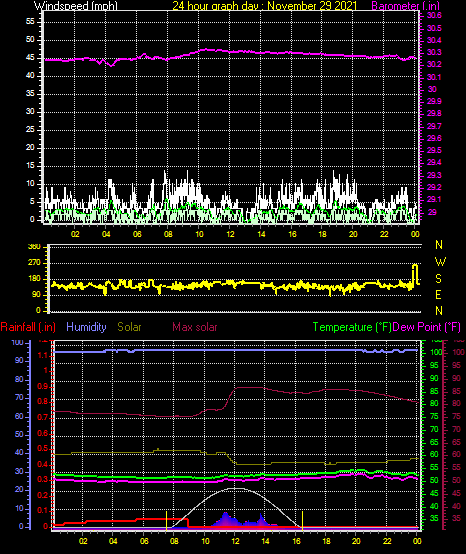Click the Windspeed (mph) axis title
The width and height of the screenshot is (466, 554).
(76, 5)
